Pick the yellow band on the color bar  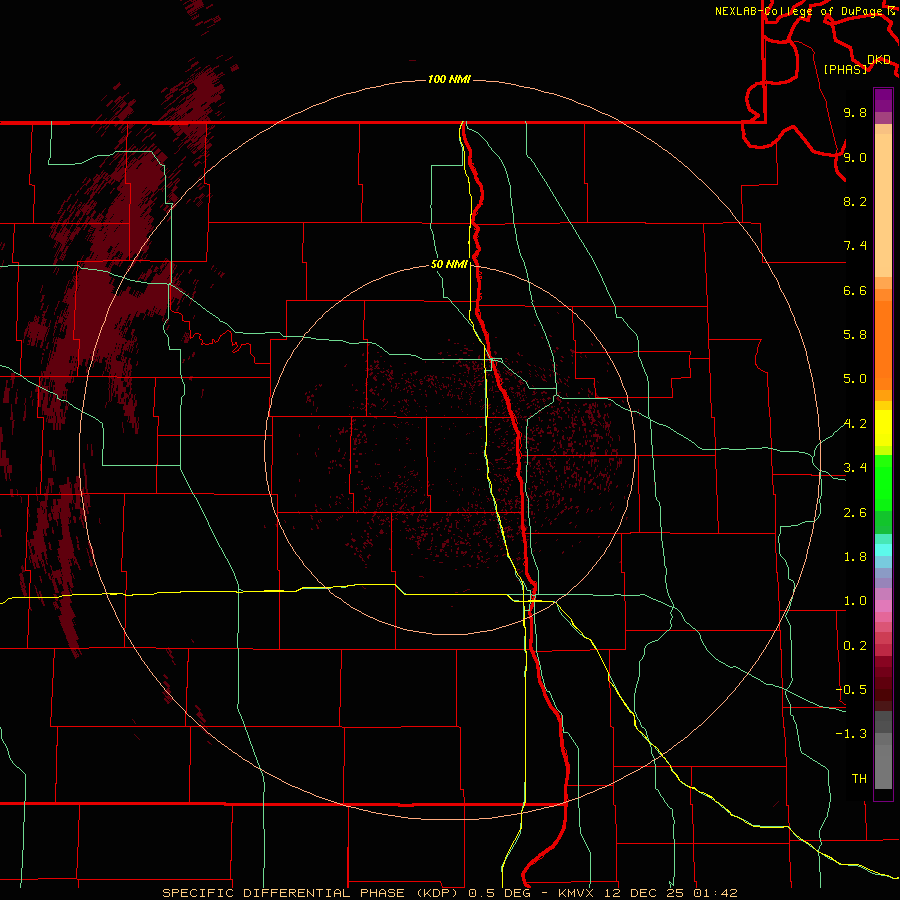tap(883, 428)
